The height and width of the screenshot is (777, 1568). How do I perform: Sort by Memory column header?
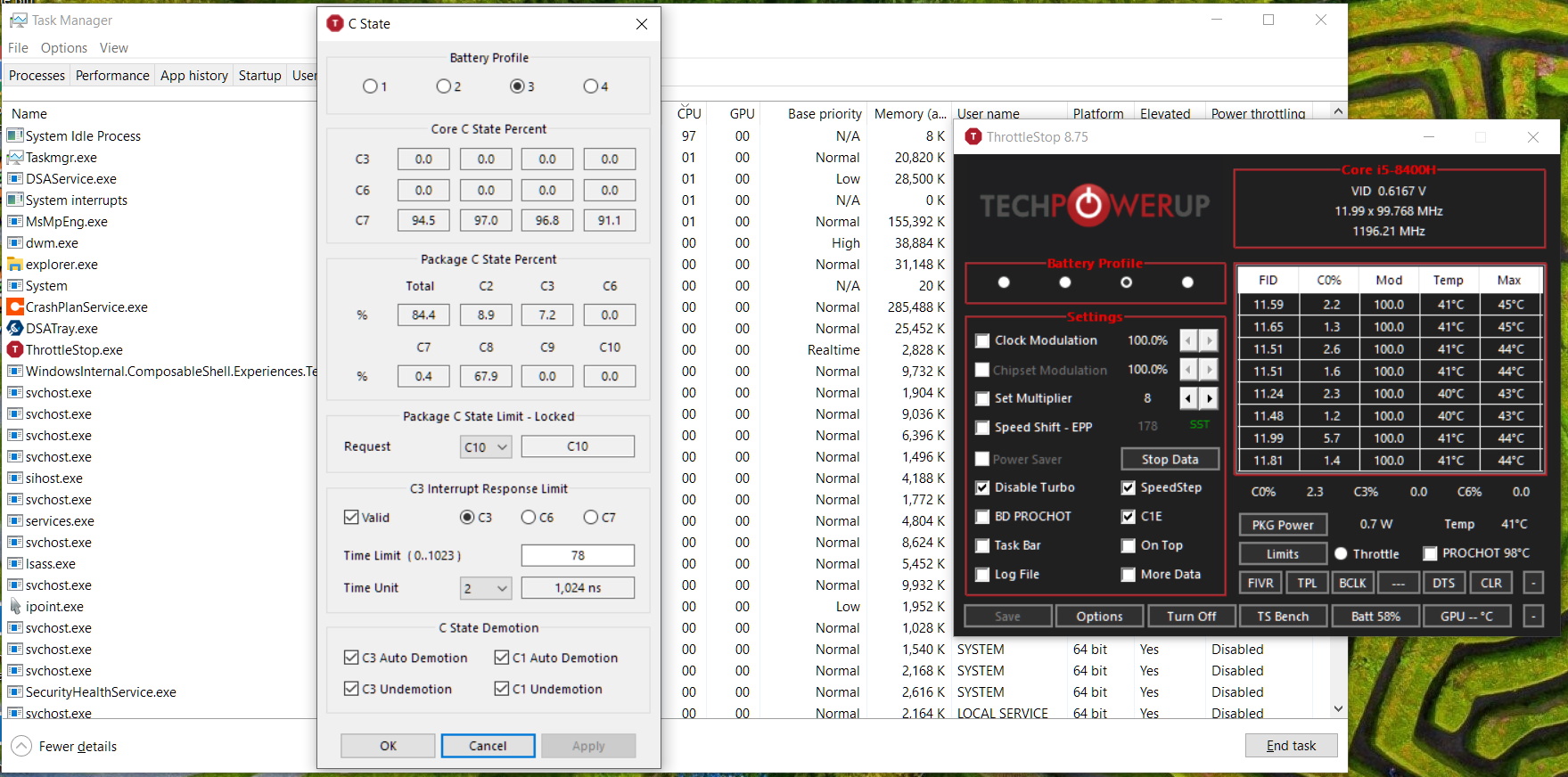click(909, 113)
